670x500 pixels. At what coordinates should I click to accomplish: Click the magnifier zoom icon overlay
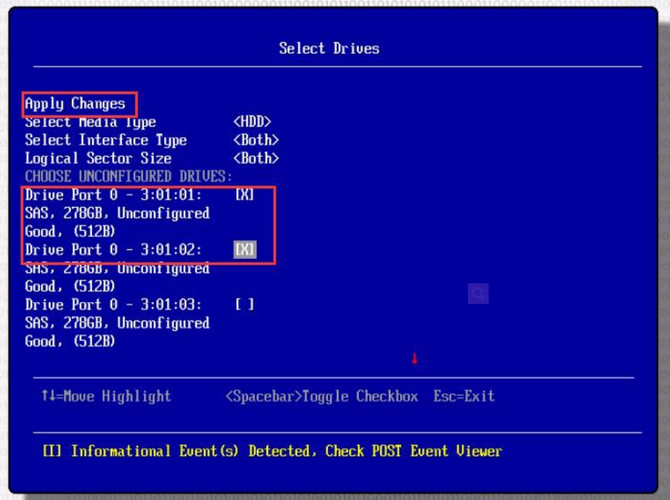pyautogui.click(x=478, y=294)
